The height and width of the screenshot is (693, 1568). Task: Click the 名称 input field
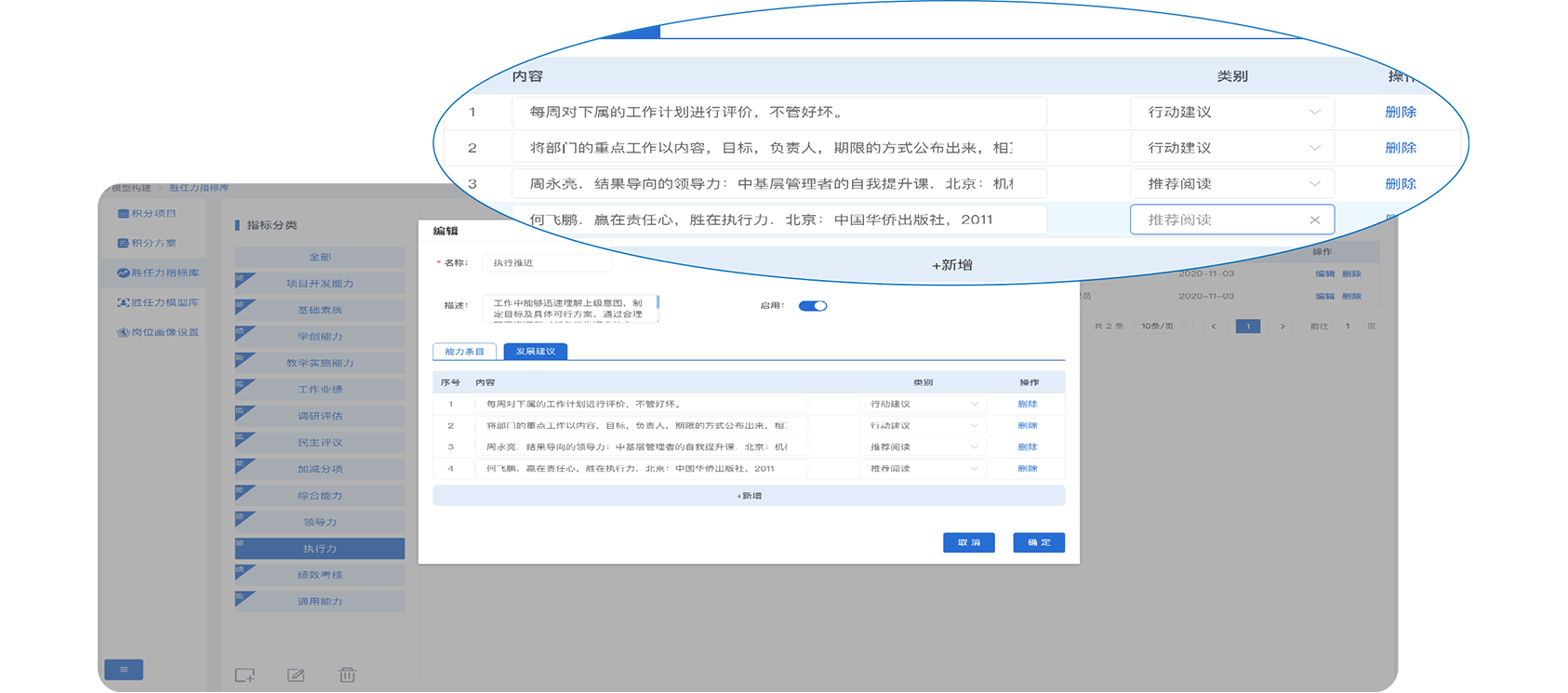[x=547, y=263]
